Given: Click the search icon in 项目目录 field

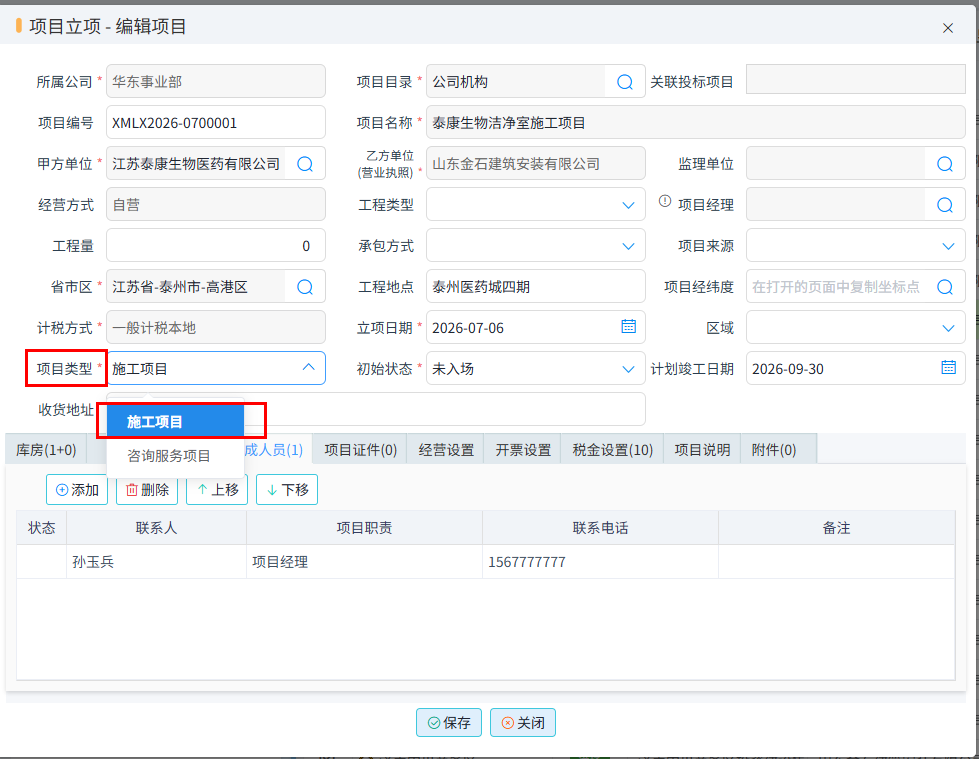Looking at the screenshot, I should click(624, 82).
